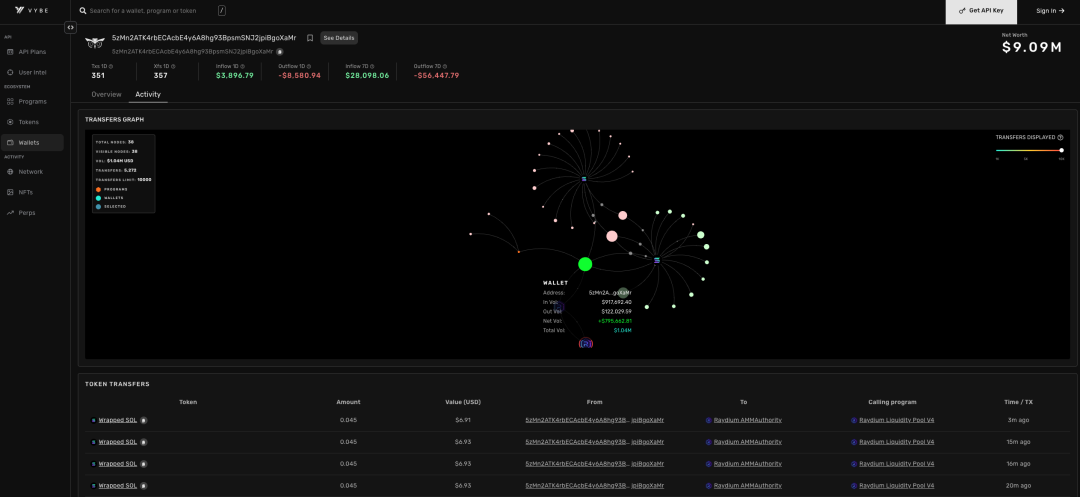Click the Get API Key button
The image size is (1080, 497).
(x=981, y=10)
